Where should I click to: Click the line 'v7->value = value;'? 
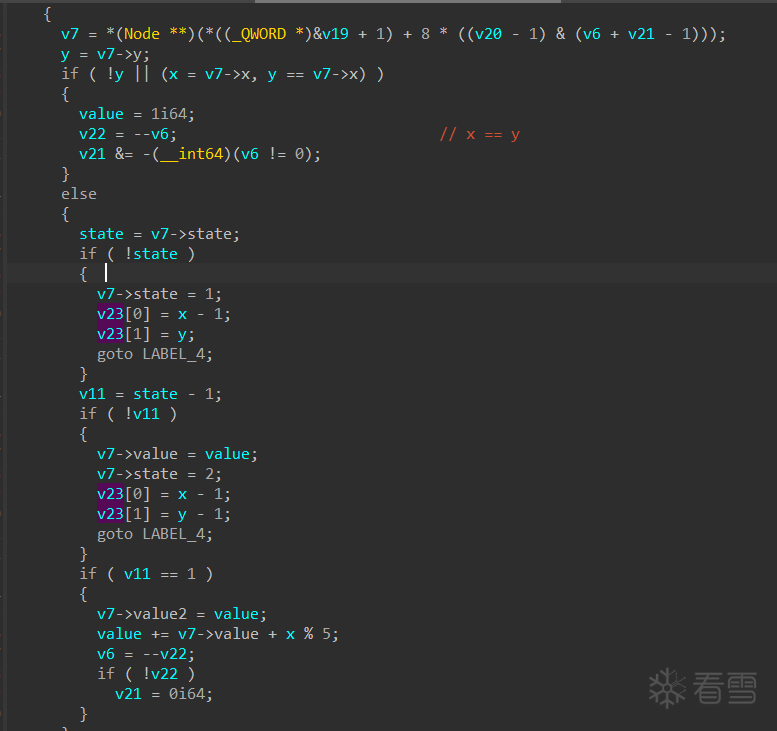177,454
